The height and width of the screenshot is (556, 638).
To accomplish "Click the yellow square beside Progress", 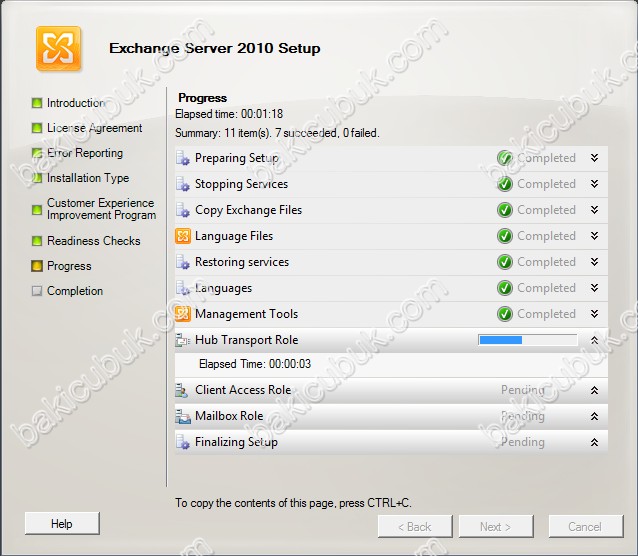I will tap(37, 266).
